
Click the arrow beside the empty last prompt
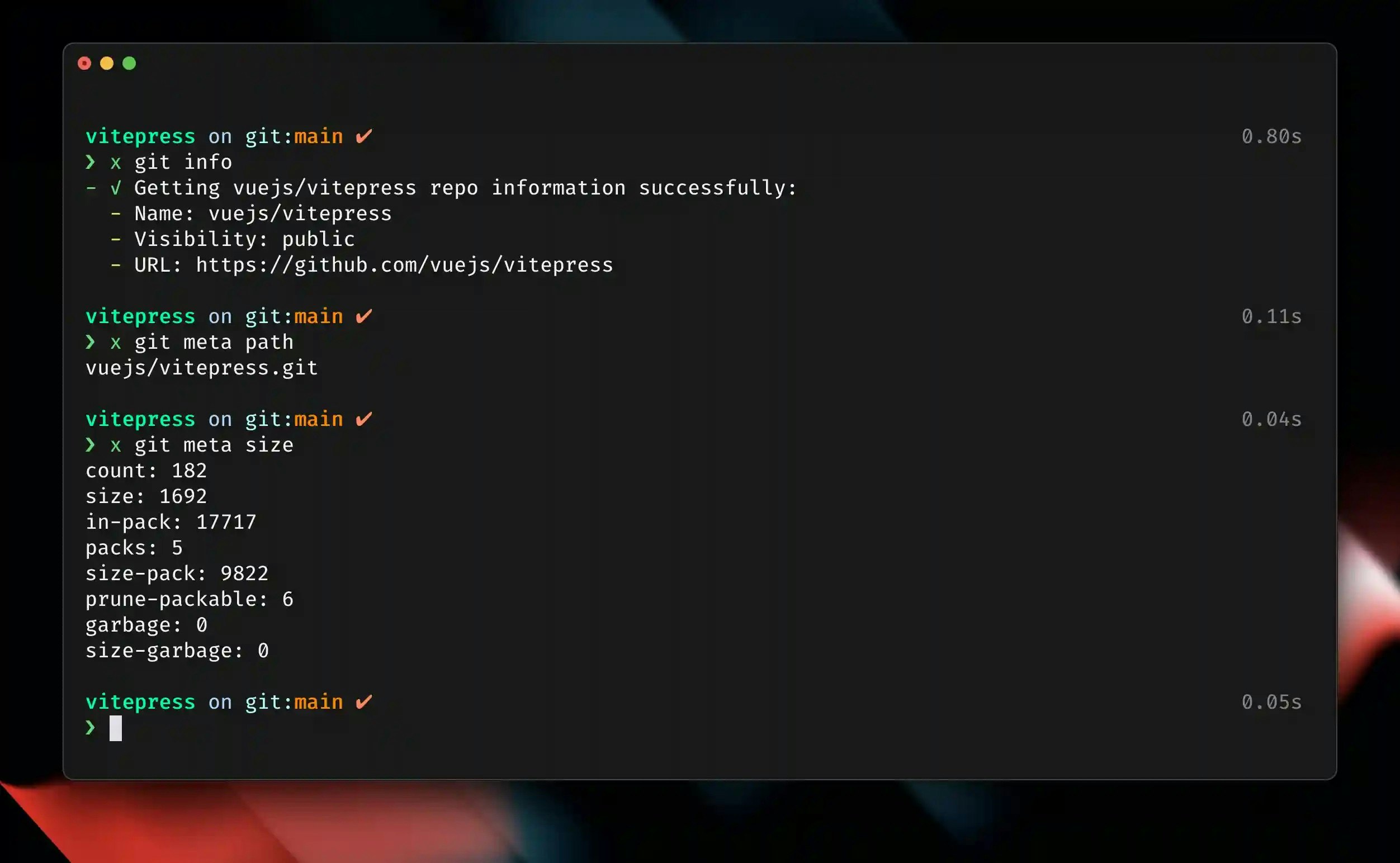click(x=90, y=727)
